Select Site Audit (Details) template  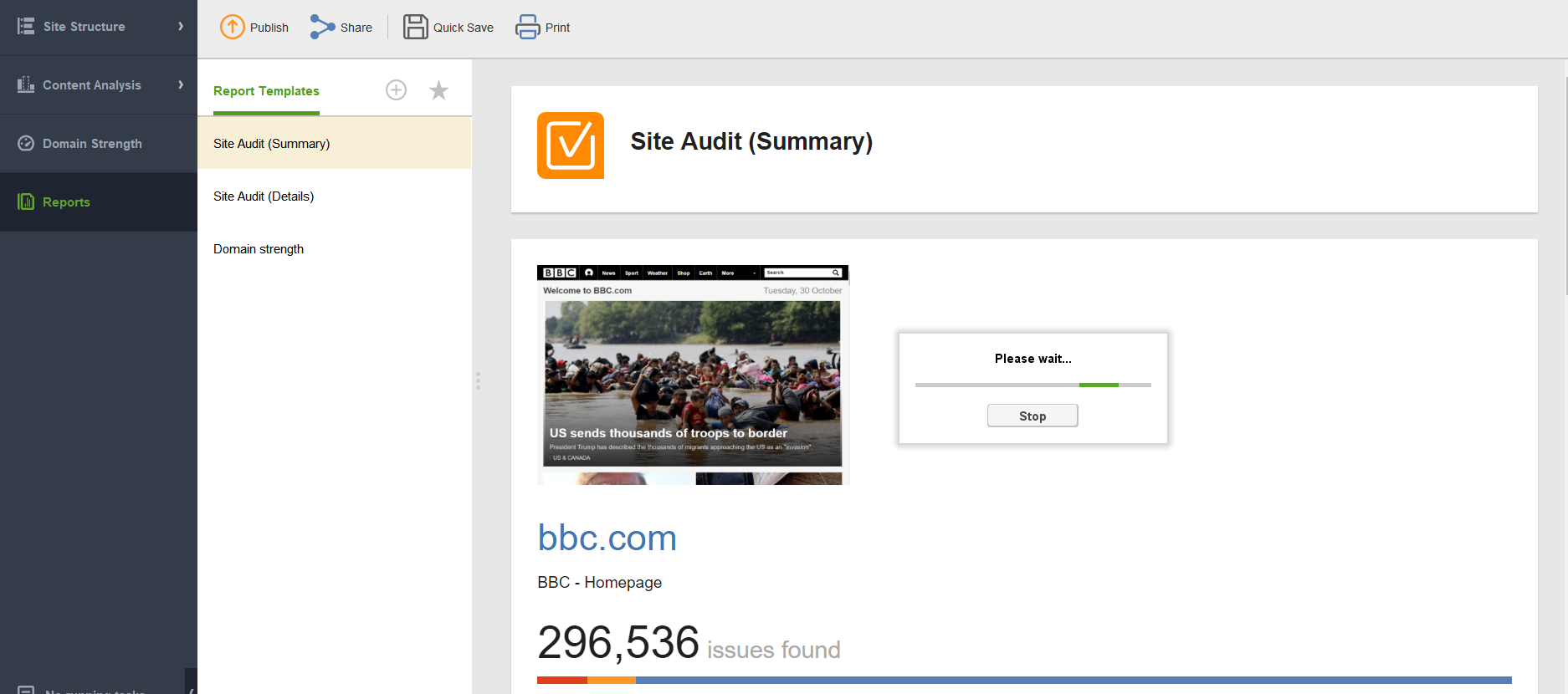264,196
